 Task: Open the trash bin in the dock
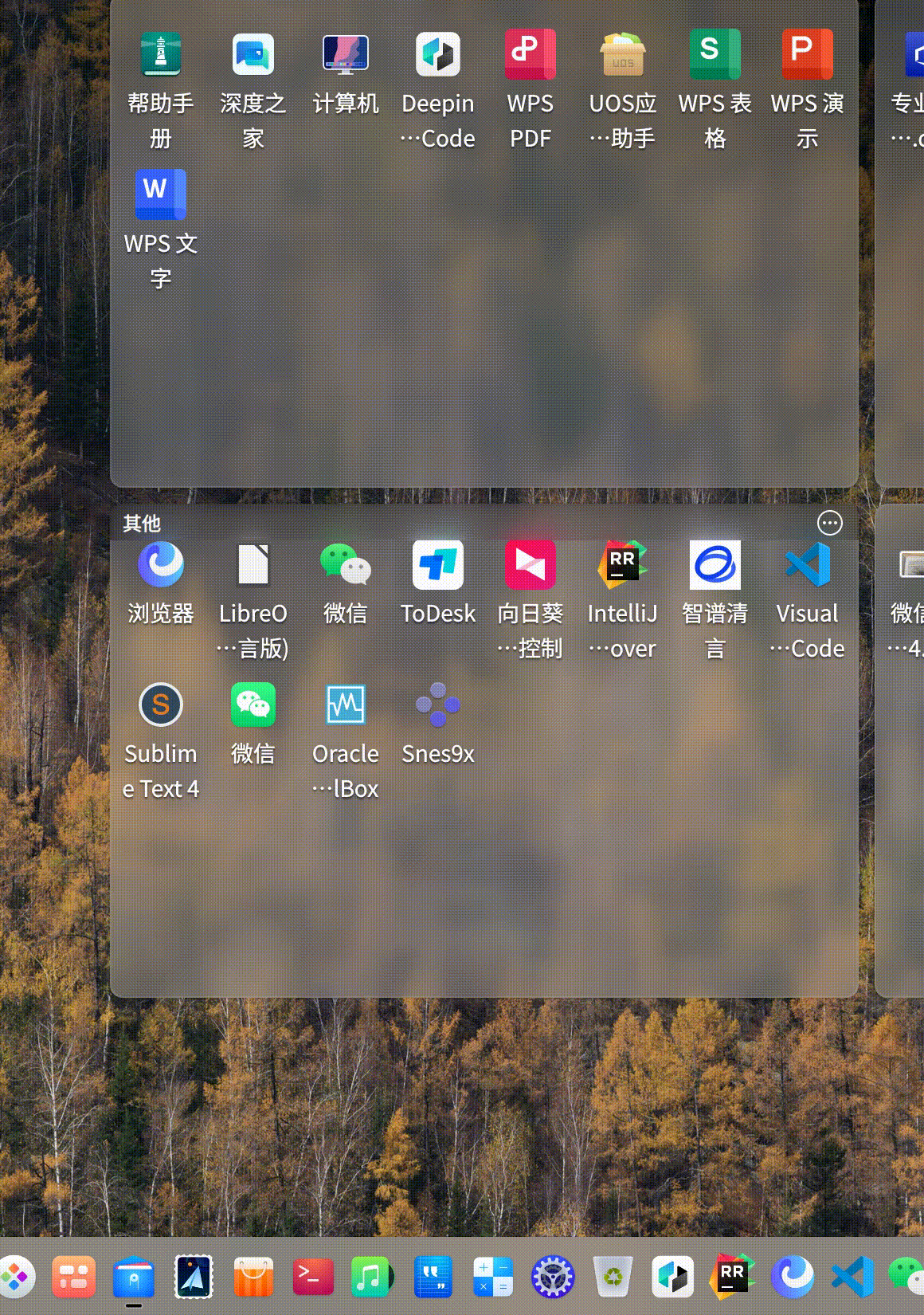tap(613, 1277)
